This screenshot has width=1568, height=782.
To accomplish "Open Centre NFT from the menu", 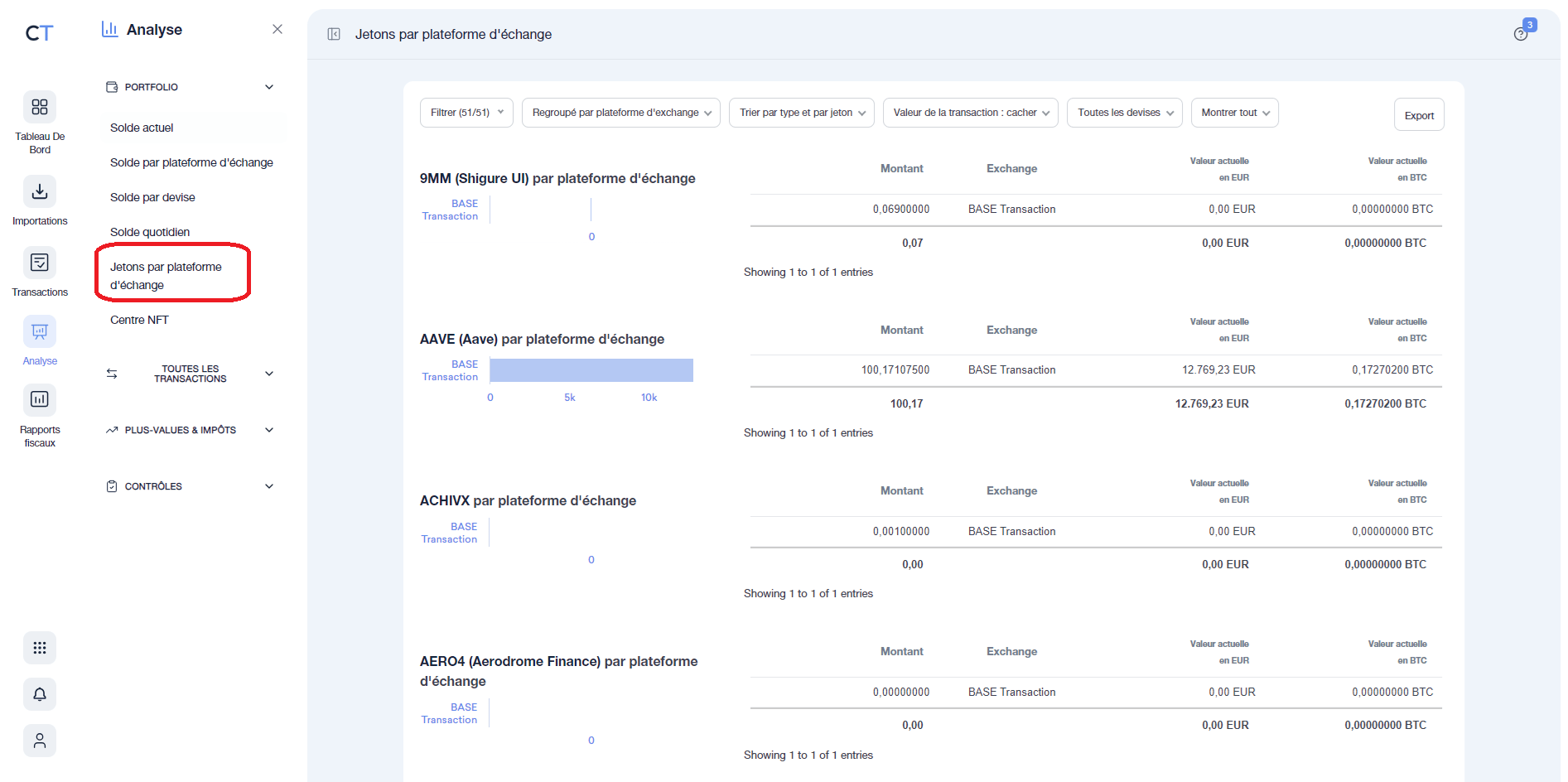I will (139, 320).
